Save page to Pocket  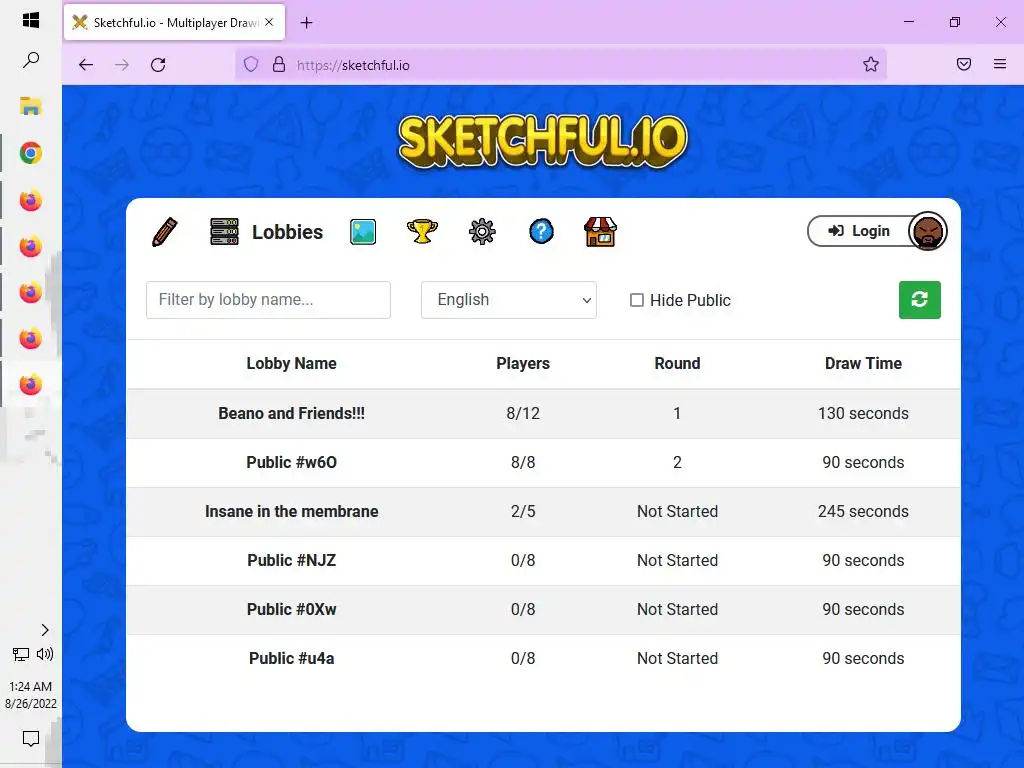click(963, 64)
